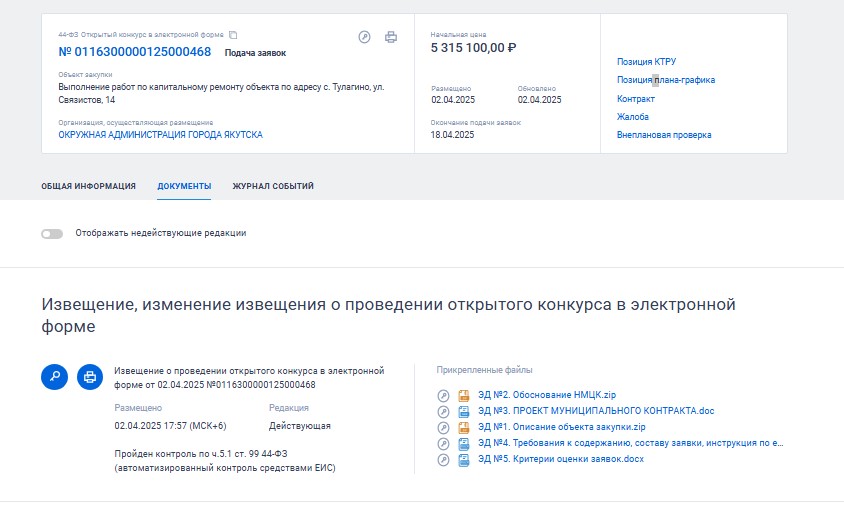844x514 pixels.
Task: View signature for ЭД №4 Требования file
Action: point(443,445)
